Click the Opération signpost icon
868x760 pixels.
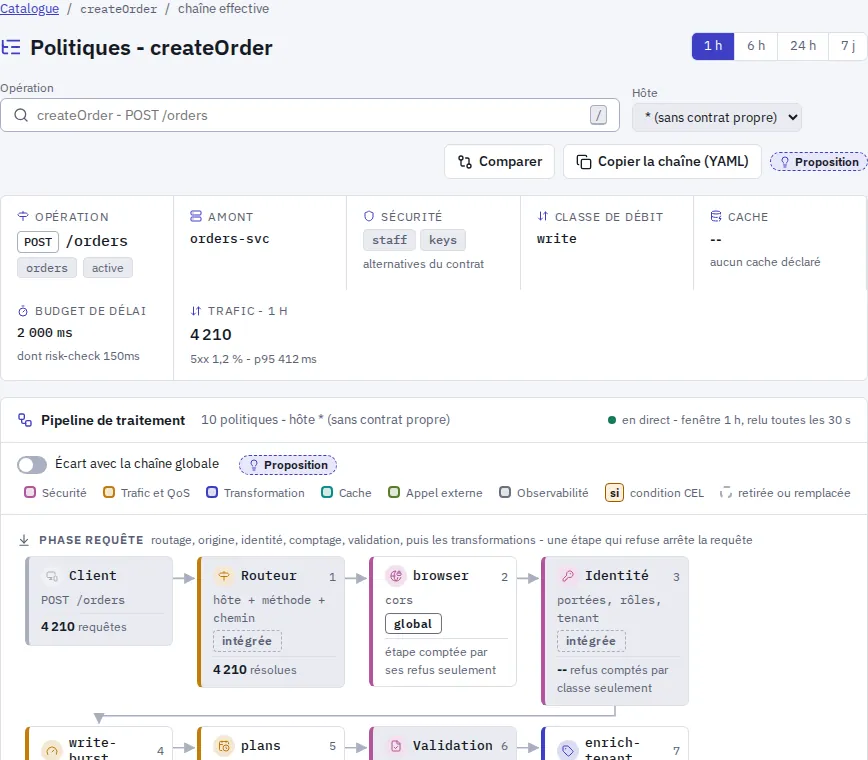coord(23,216)
